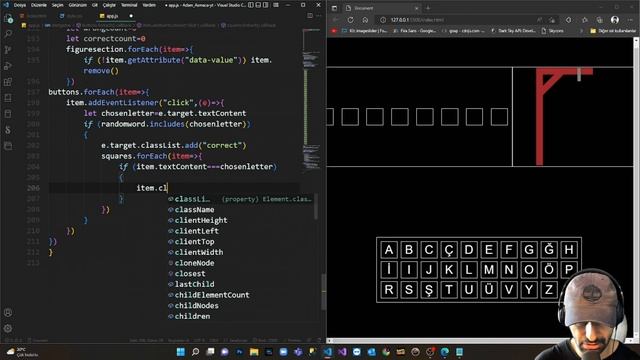Choose the letter Ğ on the keyboard

pyautogui.click(x=549, y=249)
